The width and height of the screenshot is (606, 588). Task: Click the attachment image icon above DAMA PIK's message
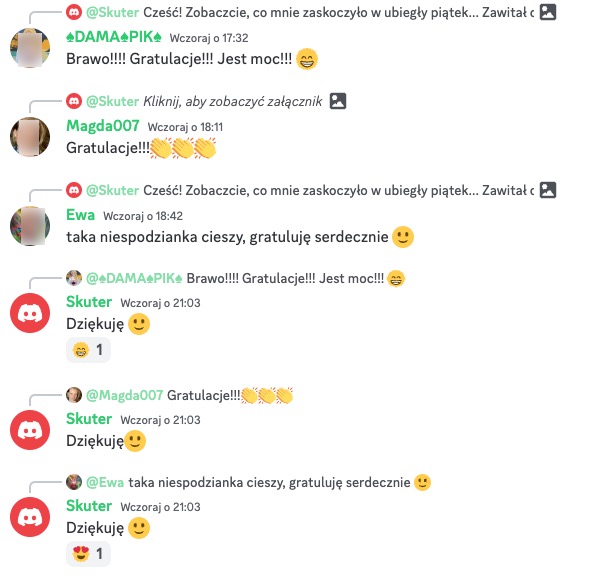(x=548, y=12)
